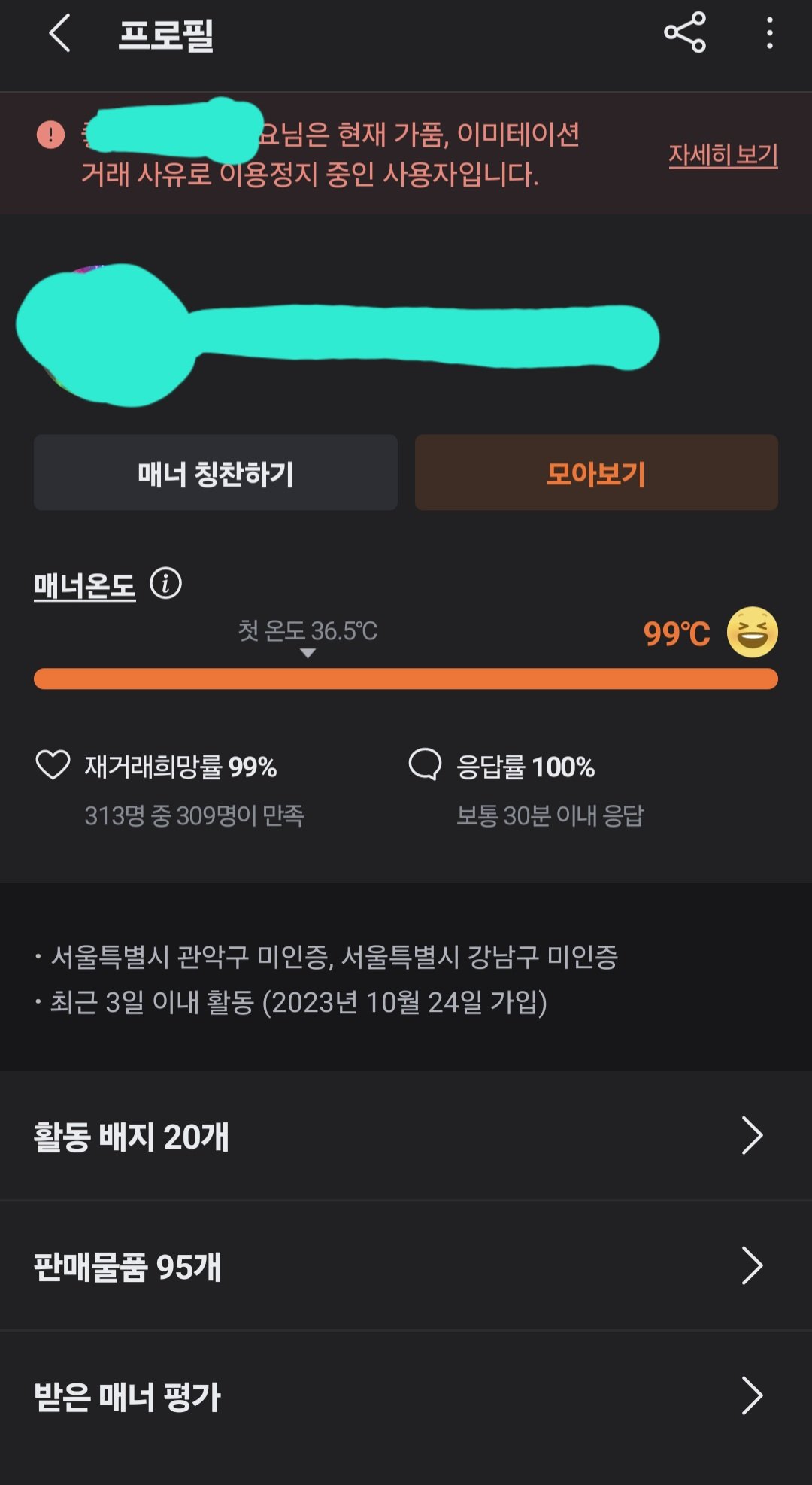812x1485 pixels.
Task: Open the 판매물품 95개 row
Action: point(406,1266)
